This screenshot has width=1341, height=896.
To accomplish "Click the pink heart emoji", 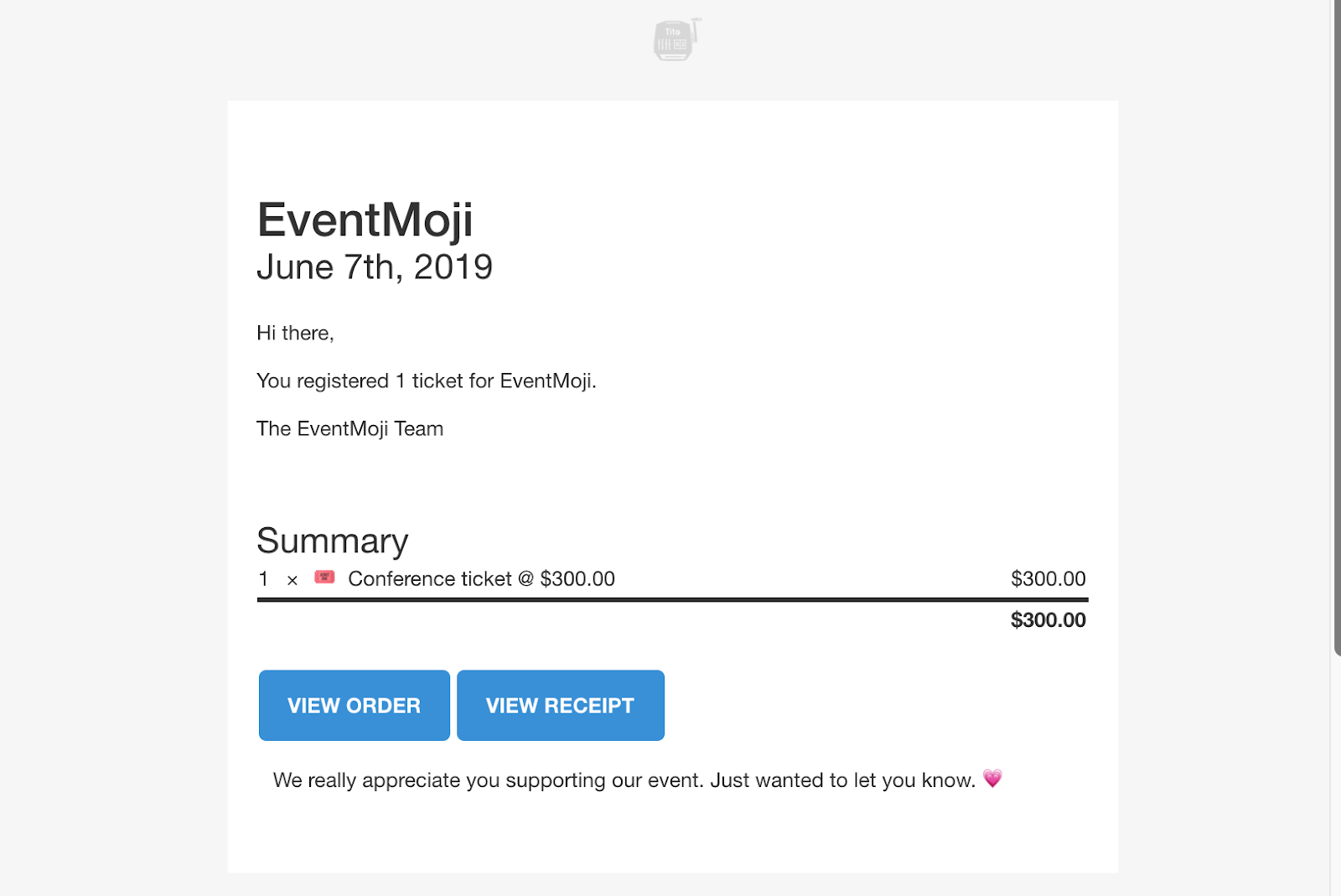I will 992,779.
